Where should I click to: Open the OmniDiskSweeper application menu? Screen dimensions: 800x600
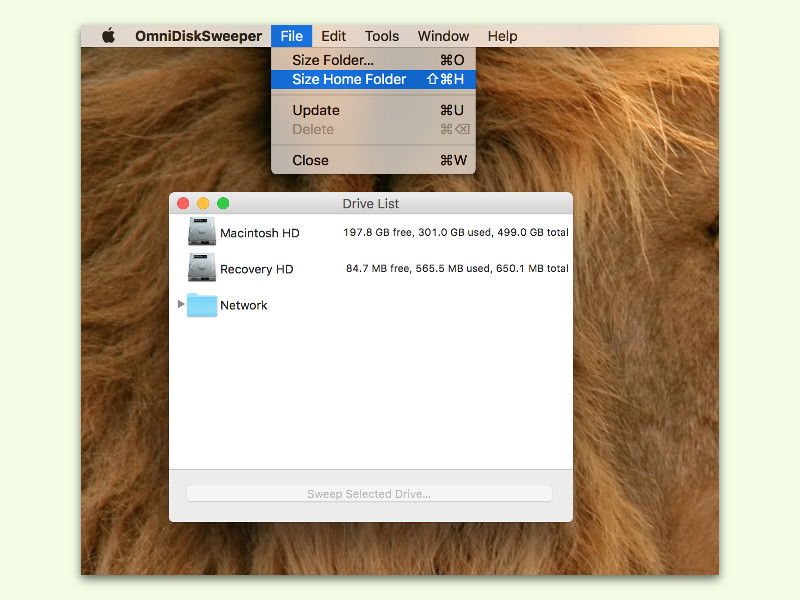pyautogui.click(x=198, y=36)
